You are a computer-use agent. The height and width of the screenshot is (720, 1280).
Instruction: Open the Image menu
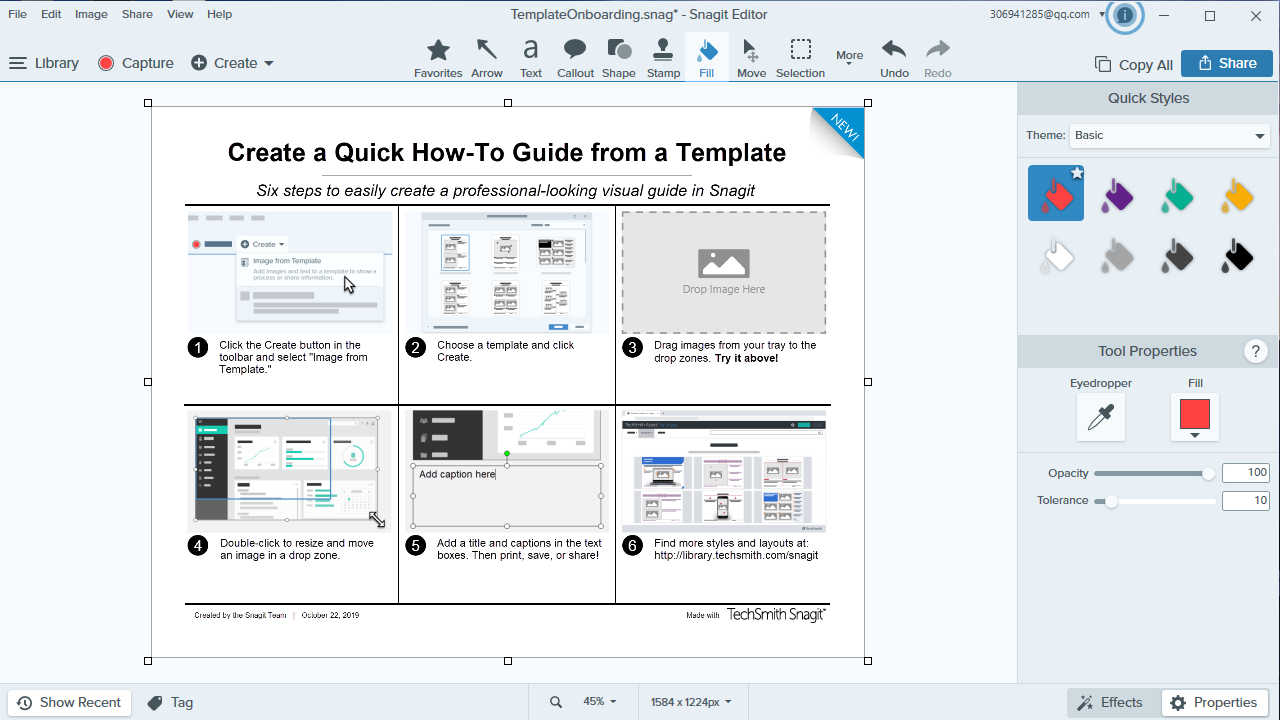[x=91, y=14]
